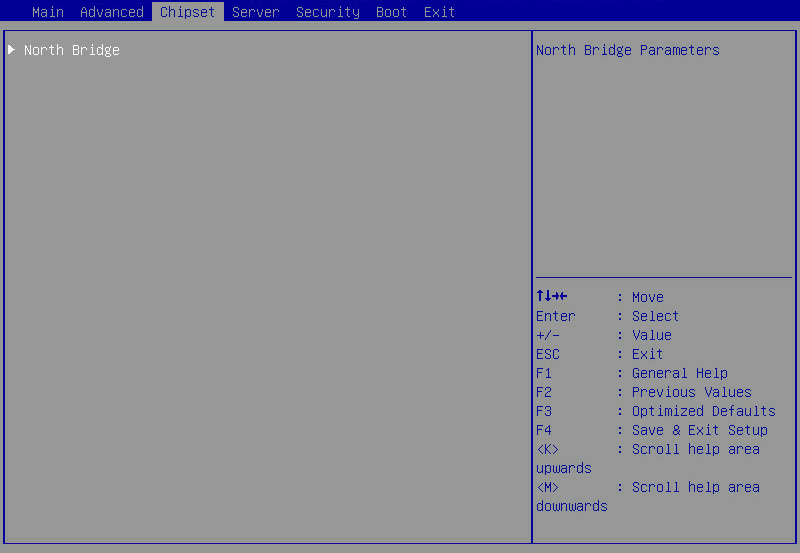Click the word 'upwards' in help

pyautogui.click(x=564, y=468)
